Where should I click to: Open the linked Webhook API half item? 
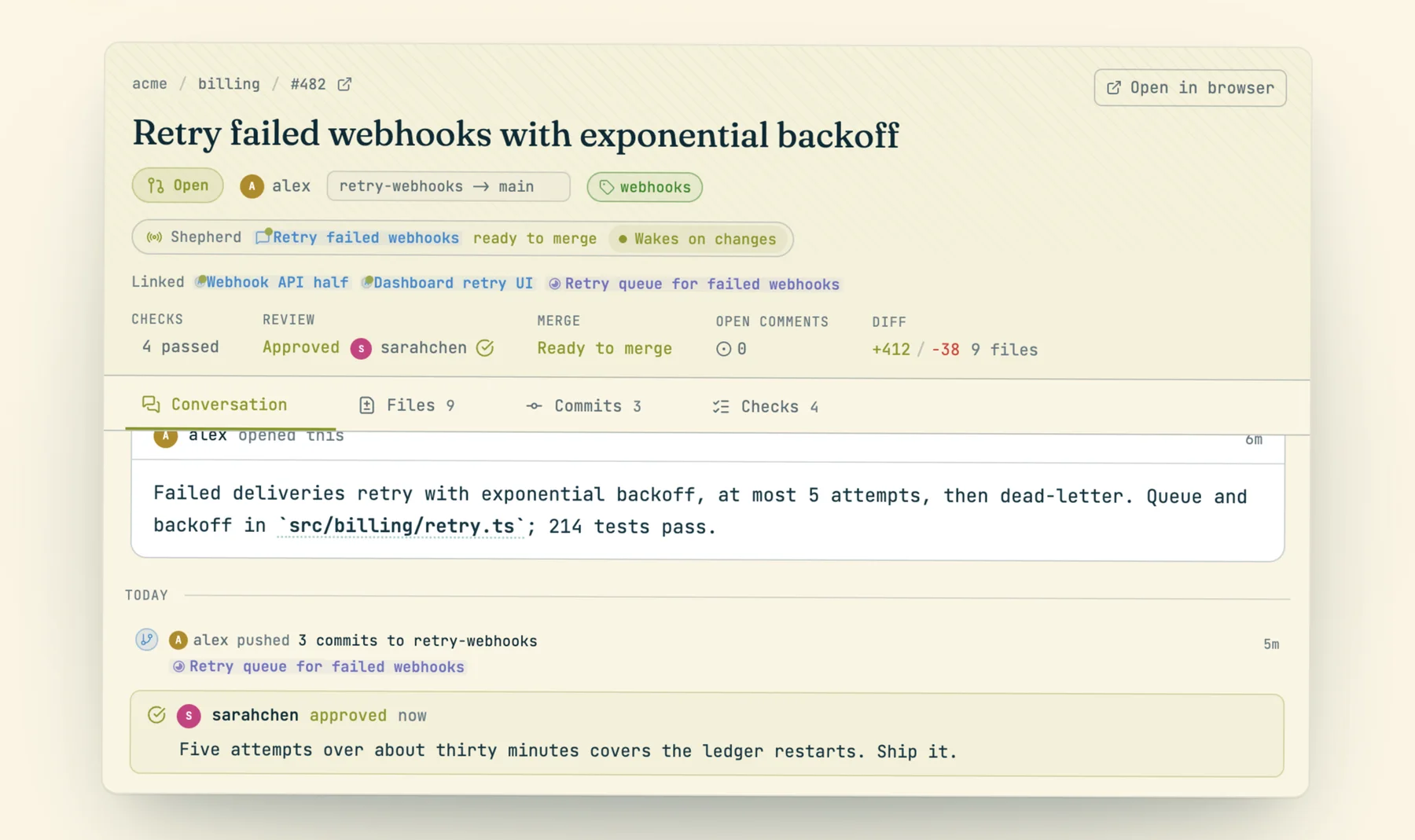click(x=272, y=282)
